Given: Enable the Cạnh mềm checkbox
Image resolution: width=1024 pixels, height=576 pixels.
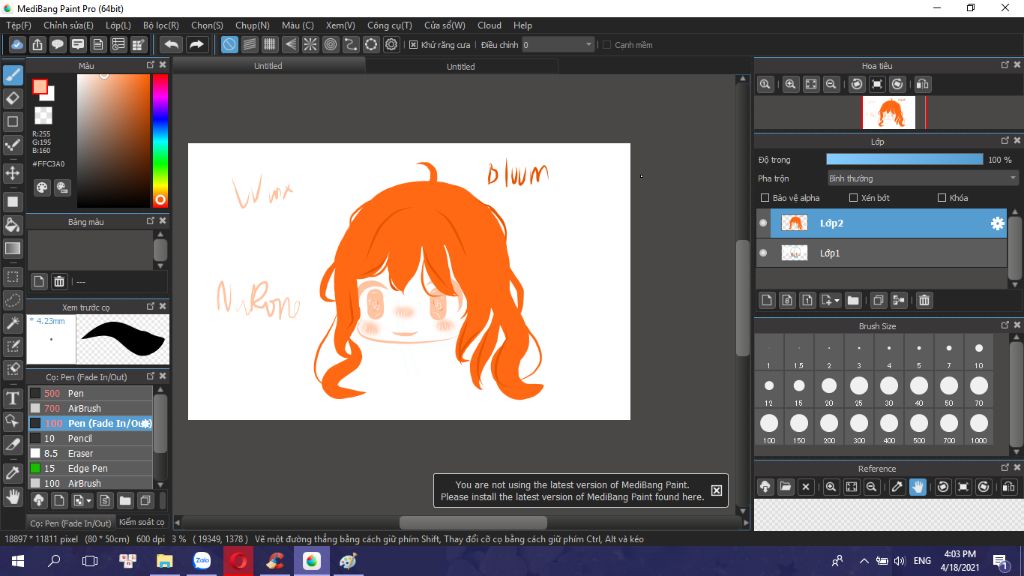Looking at the screenshot, I should pos(607,45).
